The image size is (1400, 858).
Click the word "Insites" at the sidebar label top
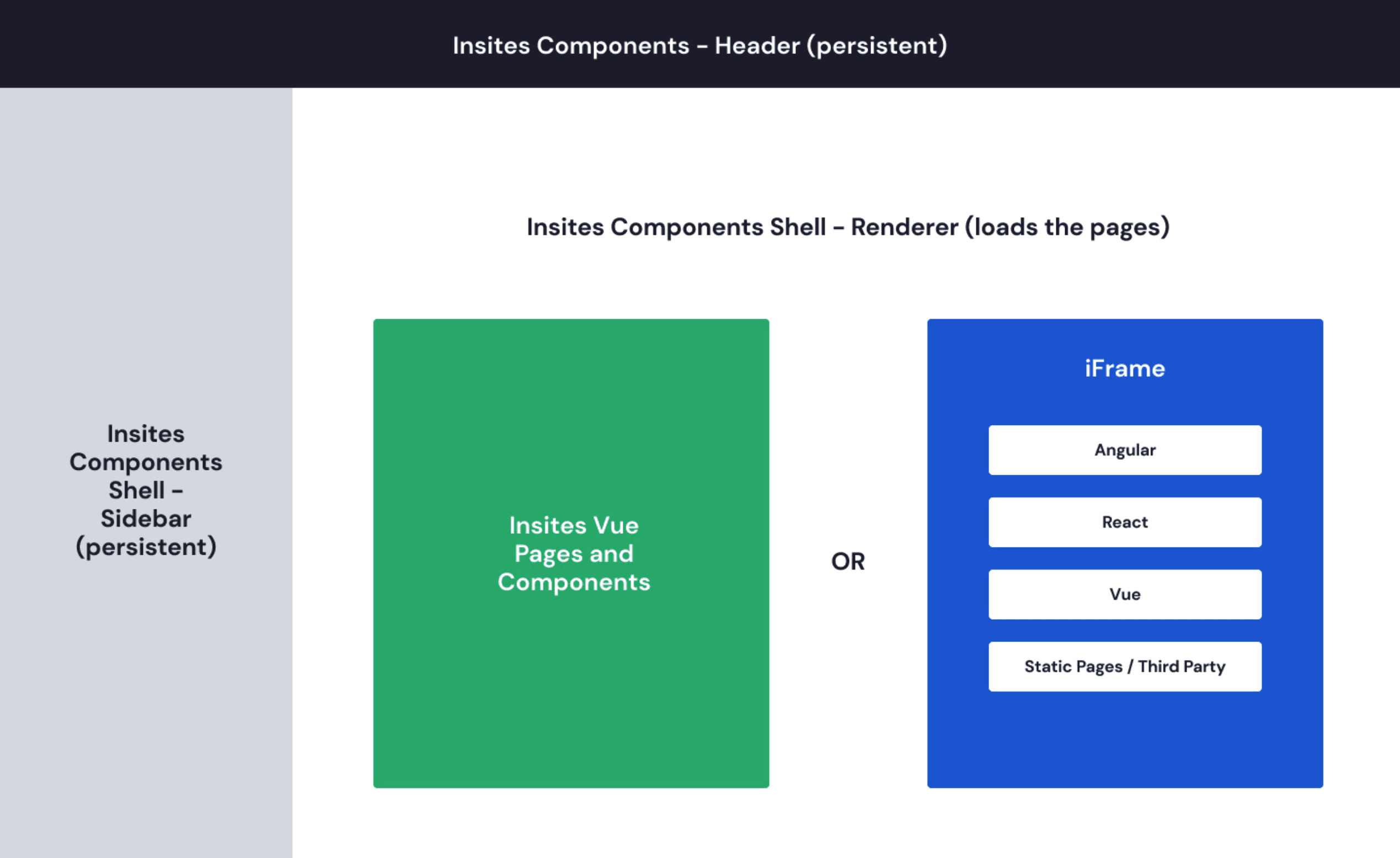click(146, 434)
